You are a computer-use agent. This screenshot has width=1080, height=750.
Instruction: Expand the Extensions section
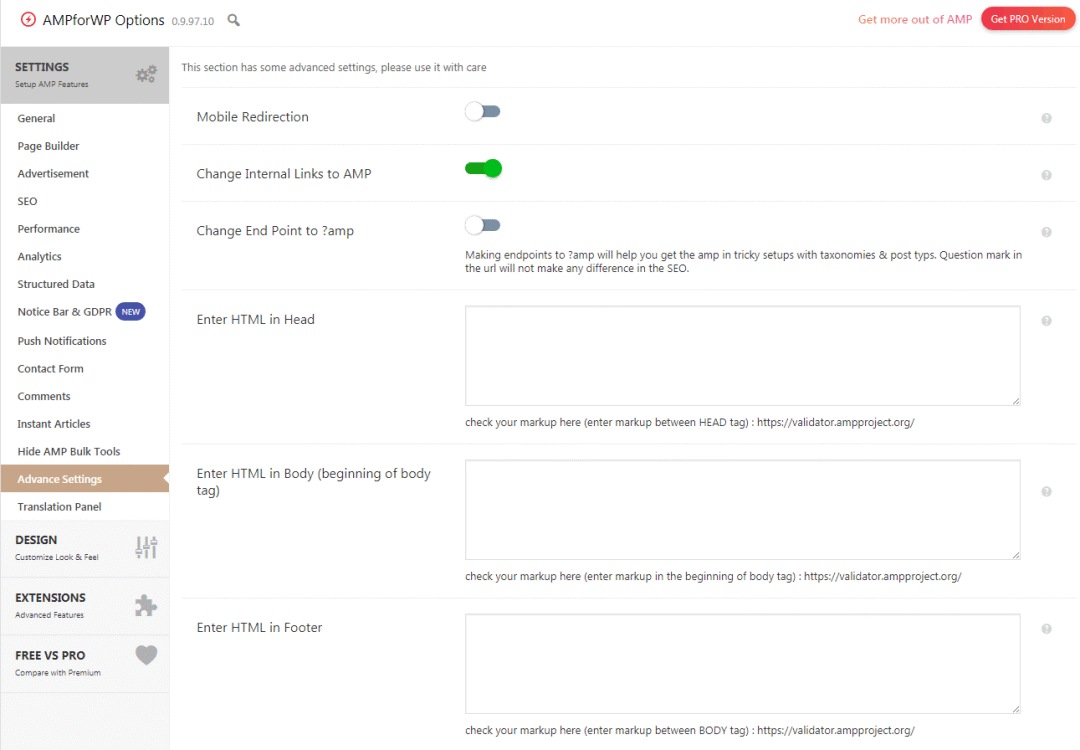pyautogui.click(x=85, y=606)
